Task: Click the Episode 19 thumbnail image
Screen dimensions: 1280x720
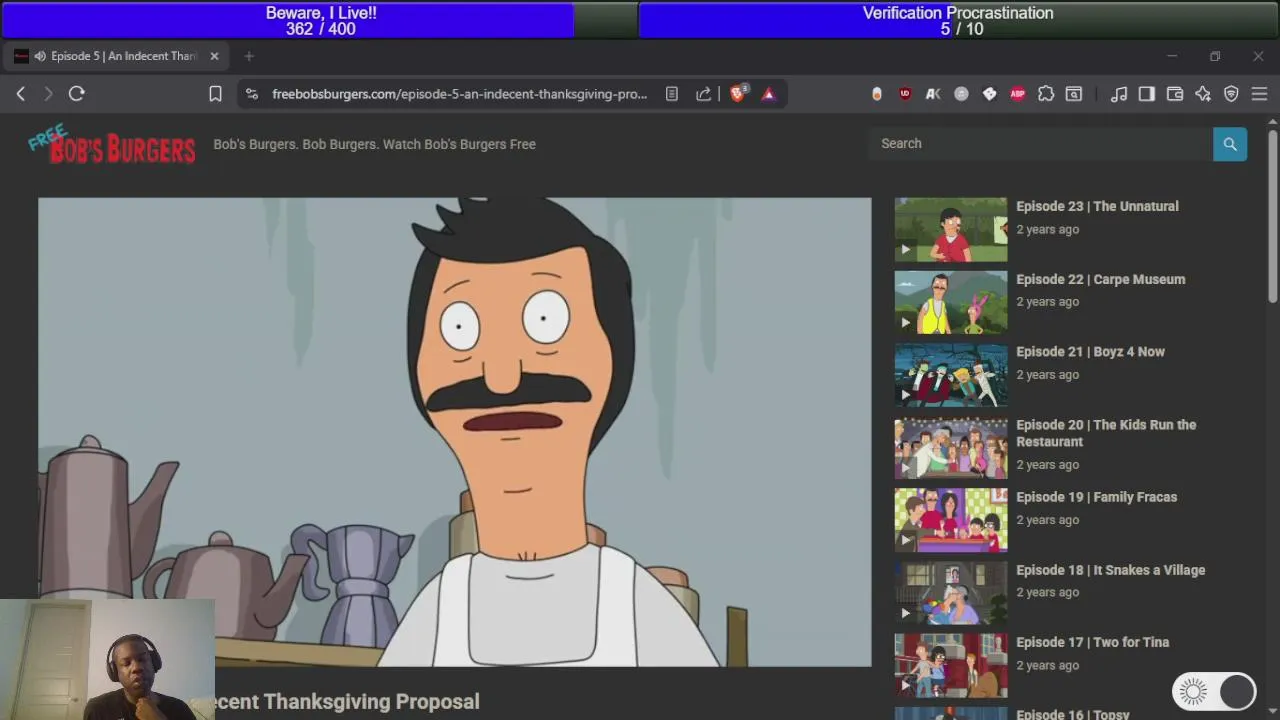Action: pos(951,520)
